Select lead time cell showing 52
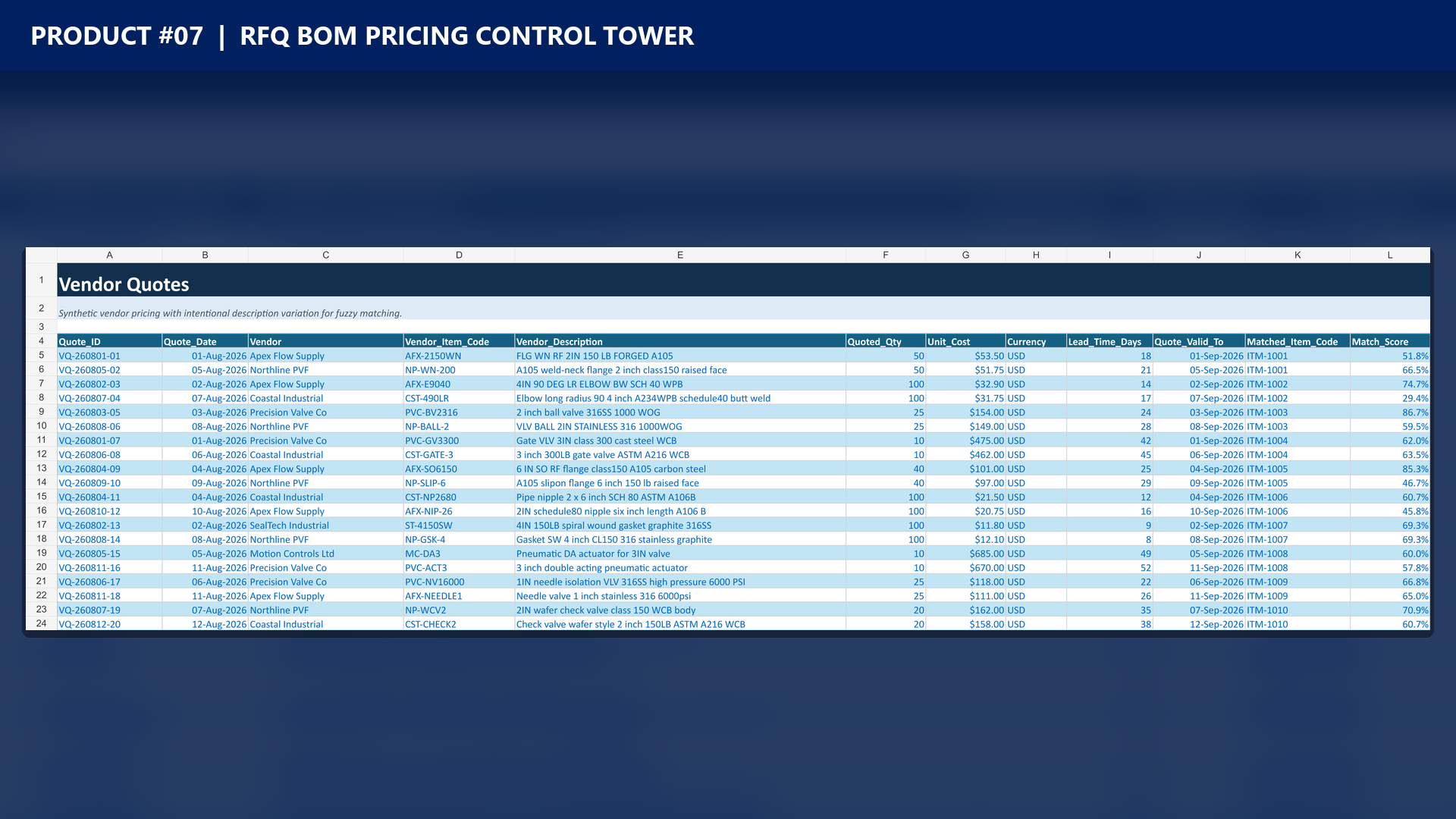The width and height of the screenshot is (1456, 819). pyautogui.click(x=1109, y=567)
